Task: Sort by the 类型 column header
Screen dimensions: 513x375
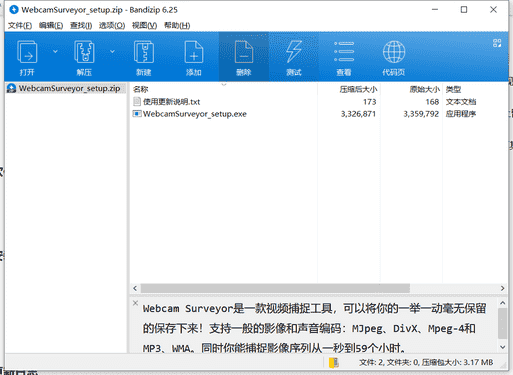Action: [x=453, y=89]
